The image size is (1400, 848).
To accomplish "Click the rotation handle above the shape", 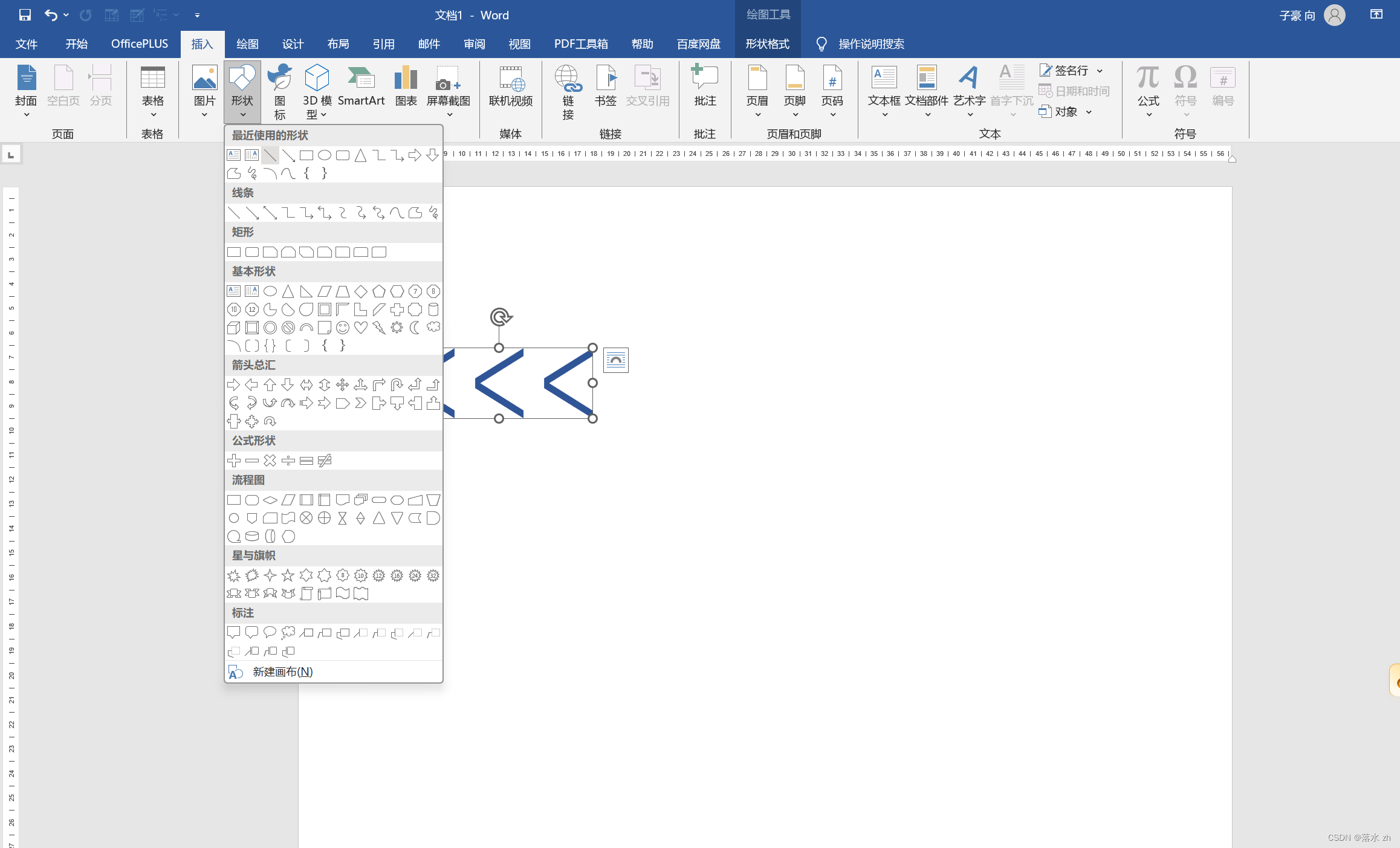I will click(x=500, y=316).
